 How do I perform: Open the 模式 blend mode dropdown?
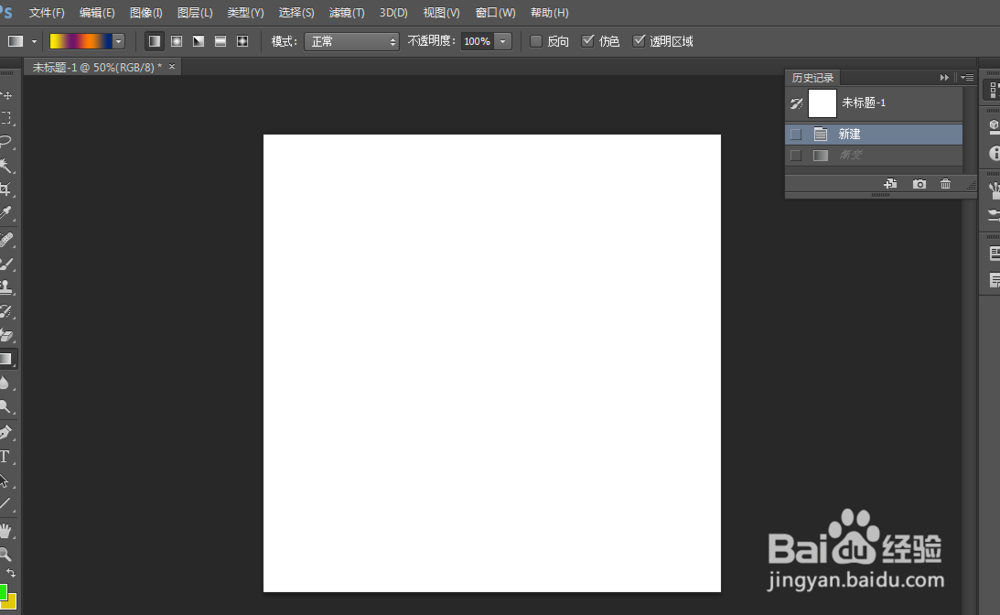(351, 41)
